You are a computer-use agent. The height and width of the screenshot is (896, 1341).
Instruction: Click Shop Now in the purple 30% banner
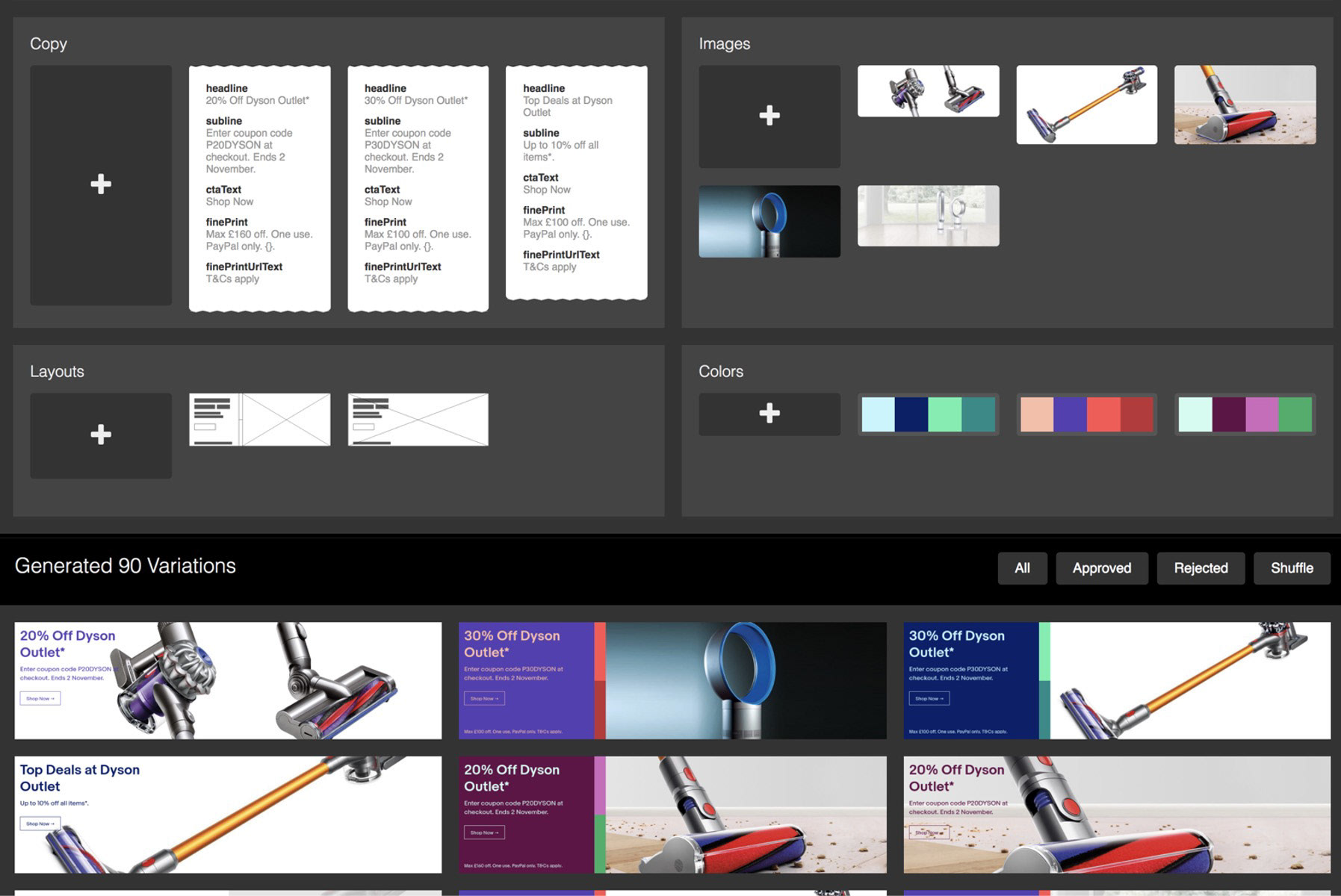tap(484, 699)
